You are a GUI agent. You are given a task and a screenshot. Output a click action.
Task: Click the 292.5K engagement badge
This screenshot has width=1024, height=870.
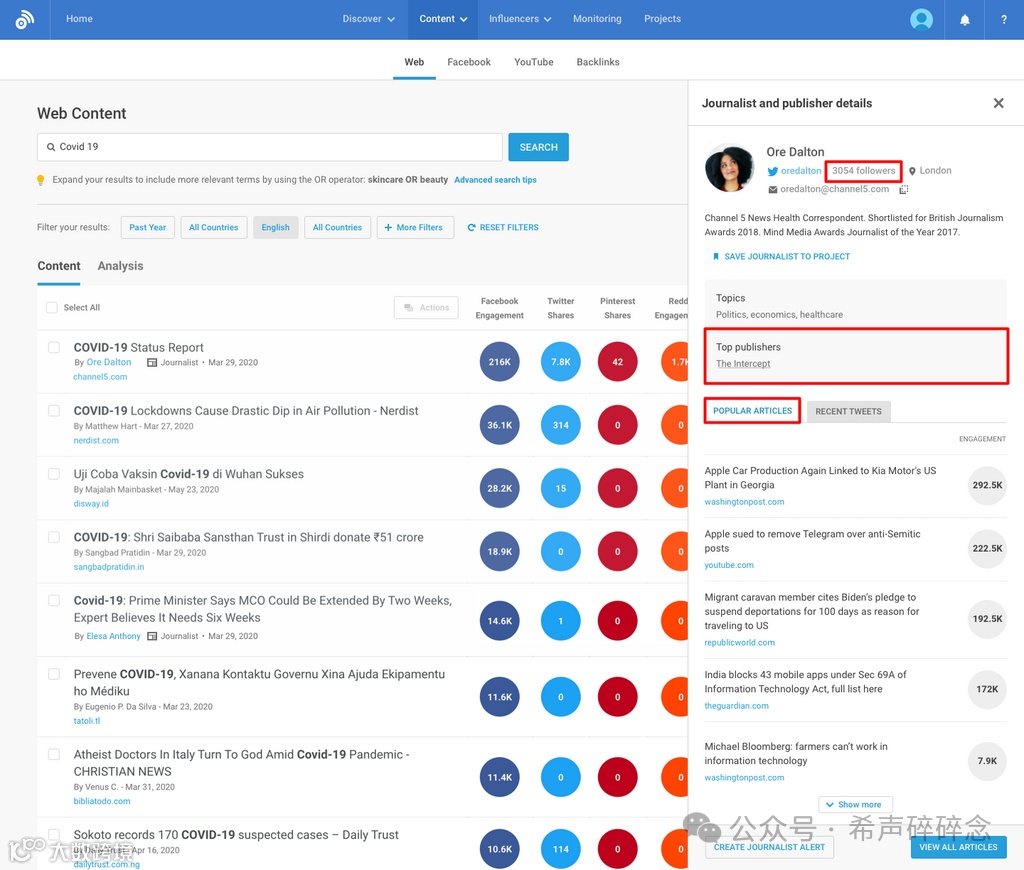click(x=987, y=485)
